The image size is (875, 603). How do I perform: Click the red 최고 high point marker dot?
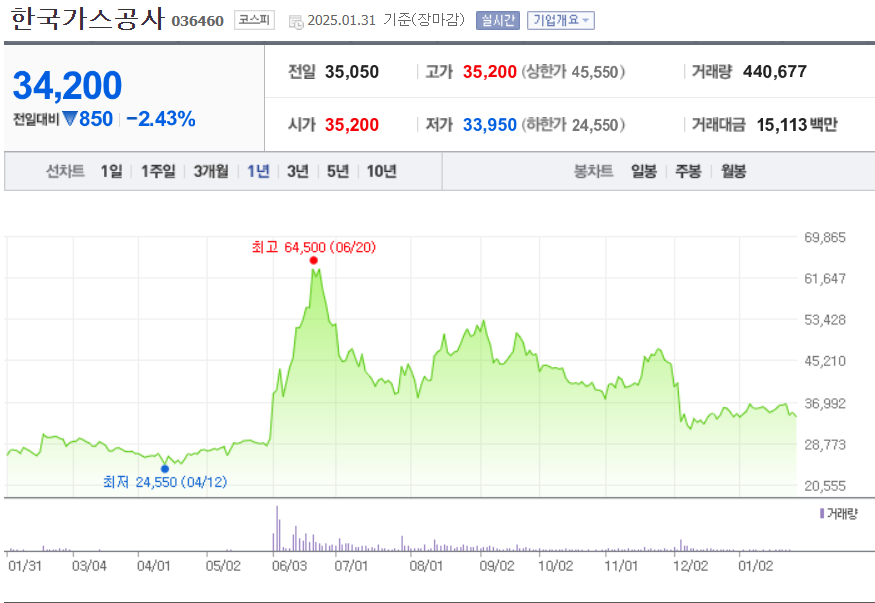click(314, 261)
